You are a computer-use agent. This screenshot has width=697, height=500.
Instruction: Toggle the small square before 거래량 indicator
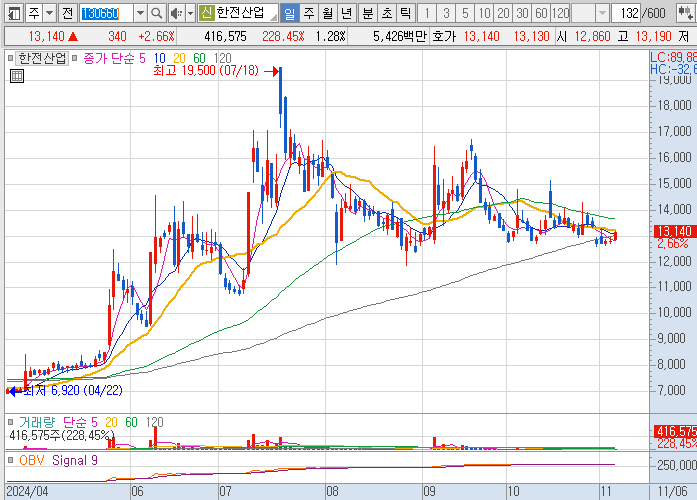(x=10, y=422)
